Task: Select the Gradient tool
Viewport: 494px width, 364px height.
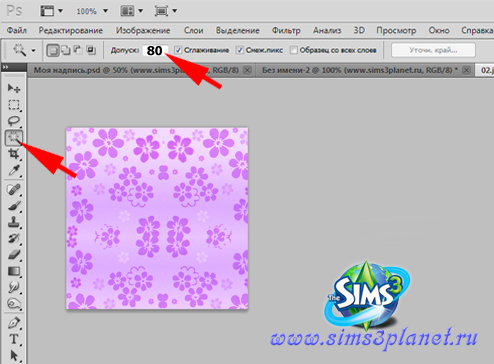Action: coord(14,271)
